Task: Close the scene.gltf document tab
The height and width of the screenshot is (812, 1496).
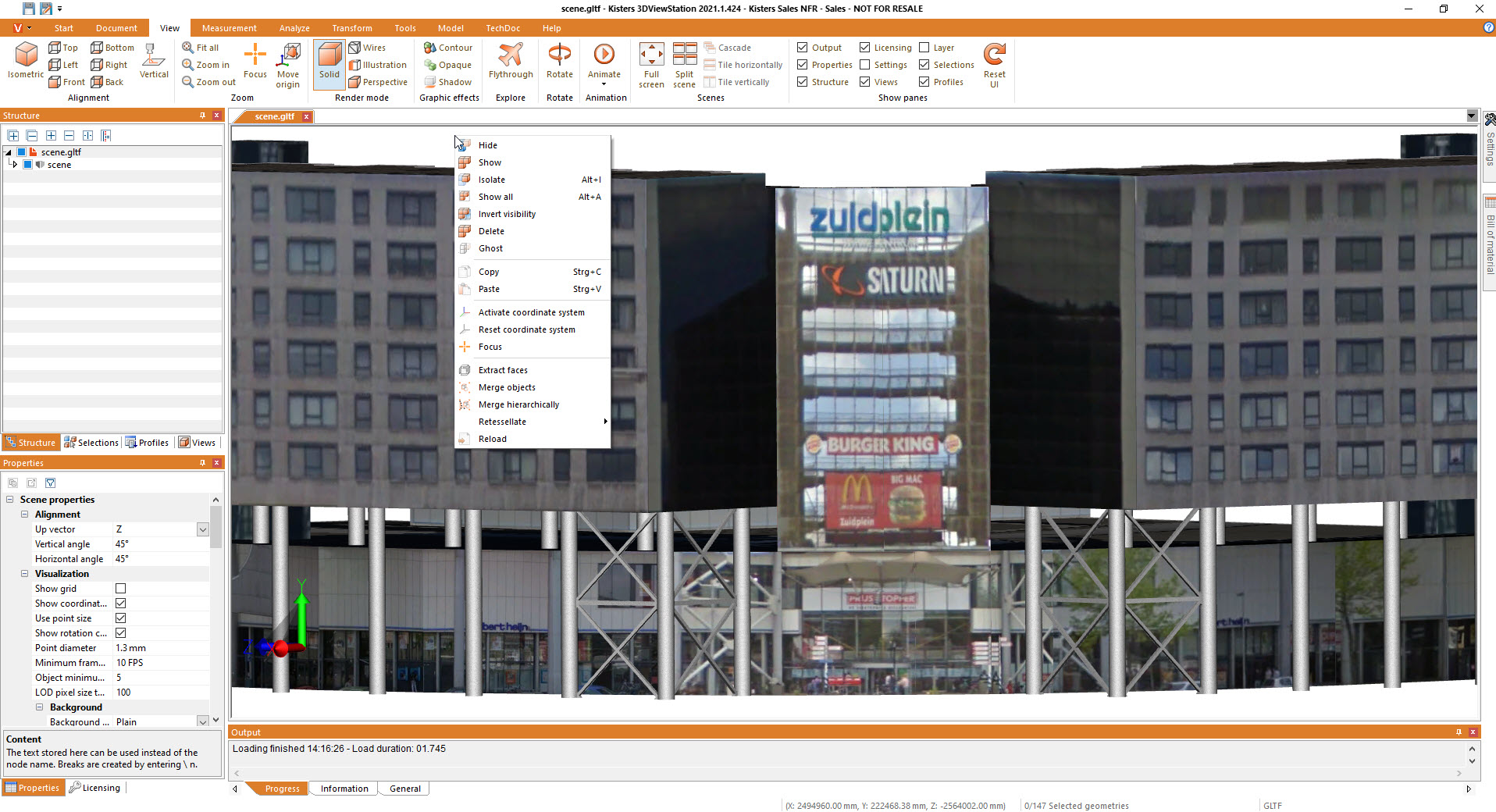Action: pyautogui.click(x=307, y=116)
